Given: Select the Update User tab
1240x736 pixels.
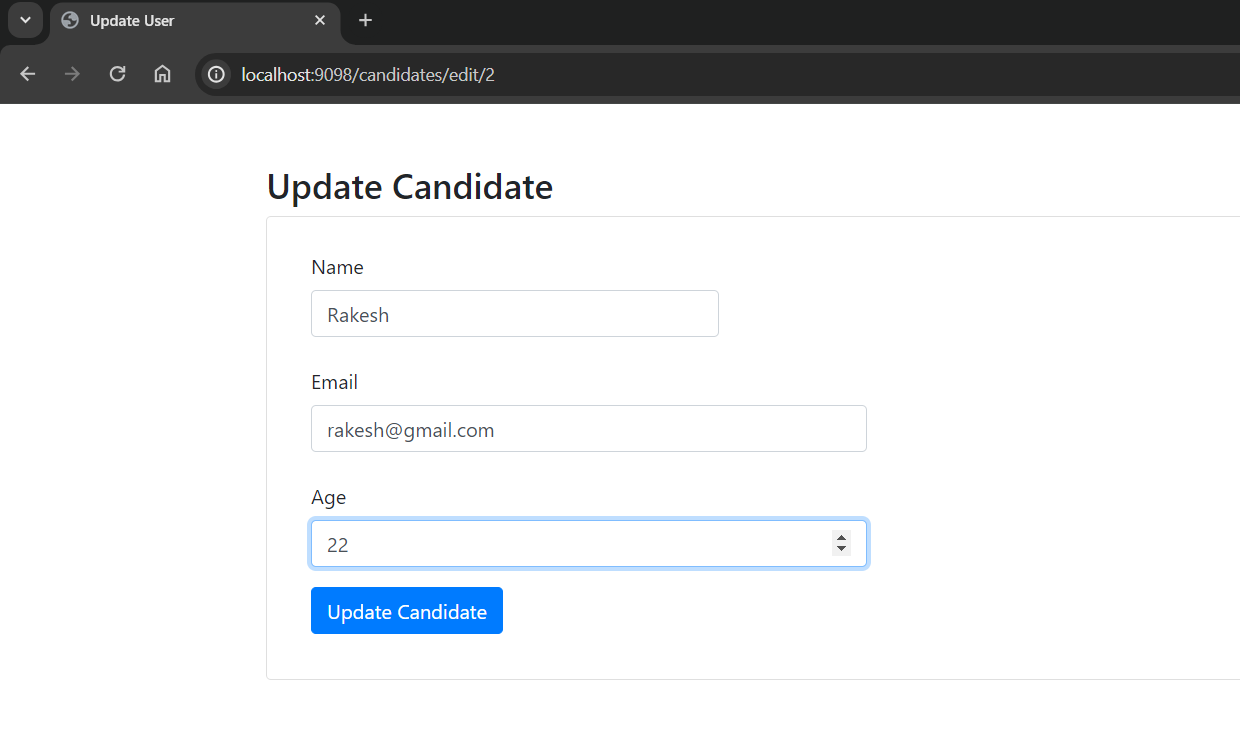Looking at the screenshot, I should (x=195, y=21).
